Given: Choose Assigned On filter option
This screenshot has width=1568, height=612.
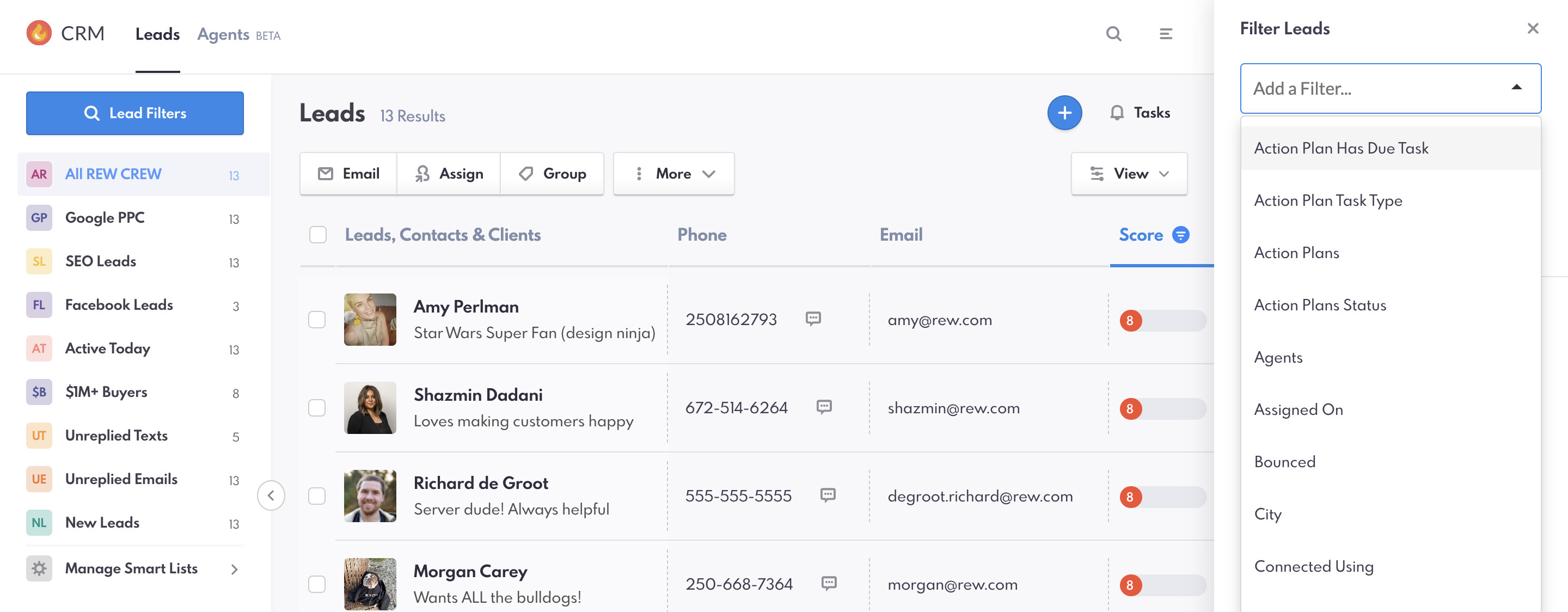Looking at the screenshot, I should click(x=1391, y=410).
